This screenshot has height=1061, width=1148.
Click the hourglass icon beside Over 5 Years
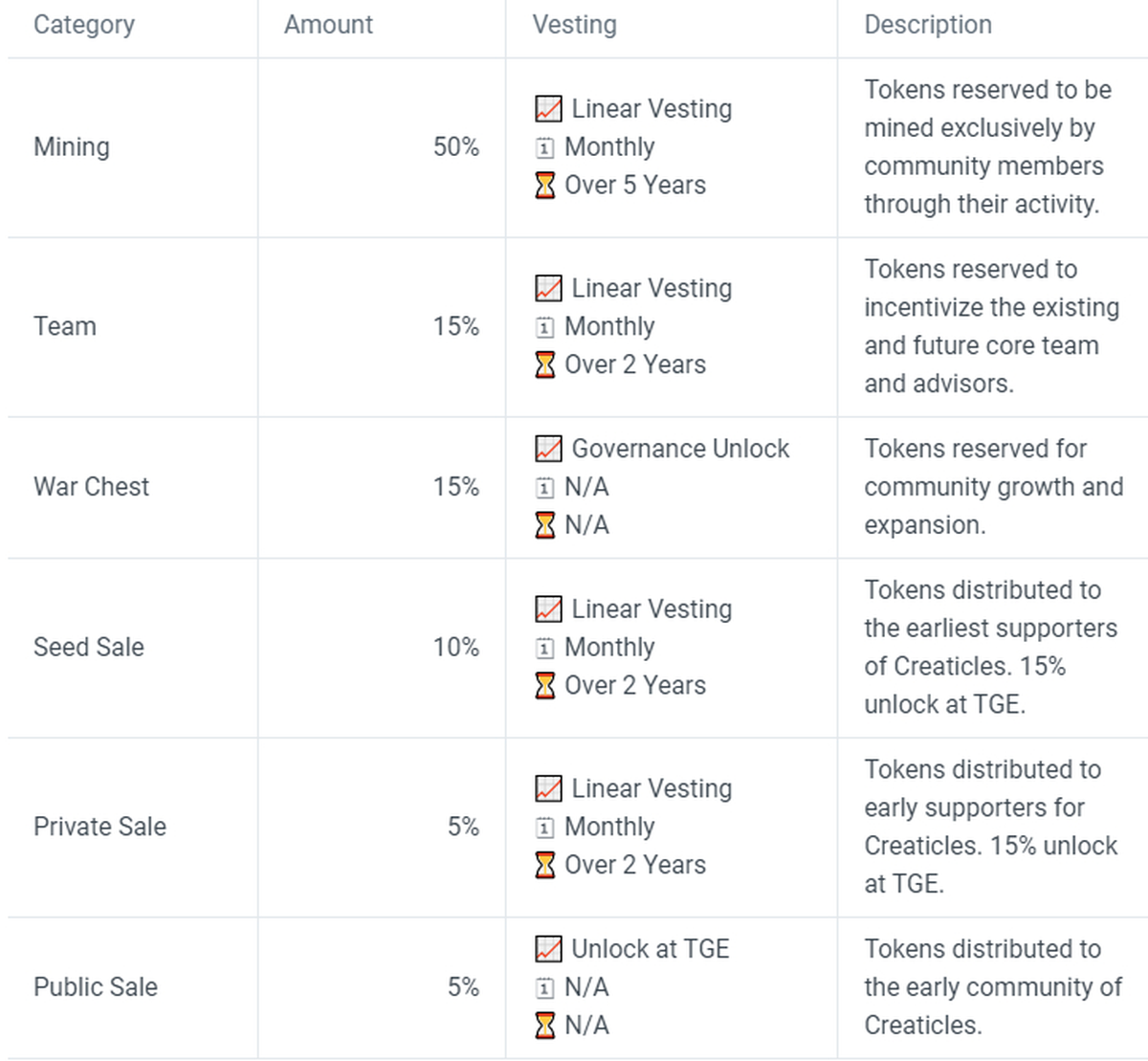544,185
